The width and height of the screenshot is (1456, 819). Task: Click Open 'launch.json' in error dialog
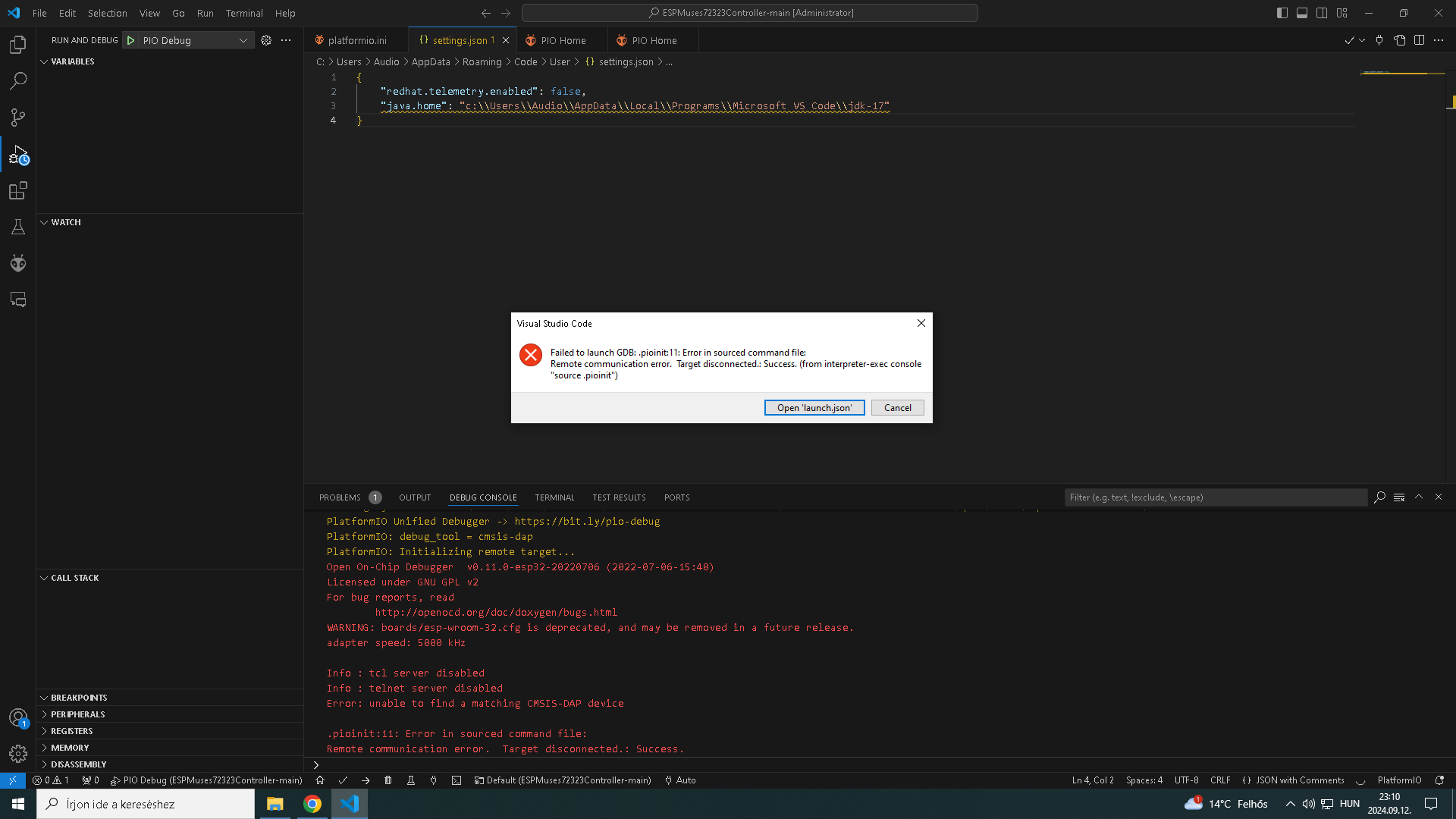814,408
